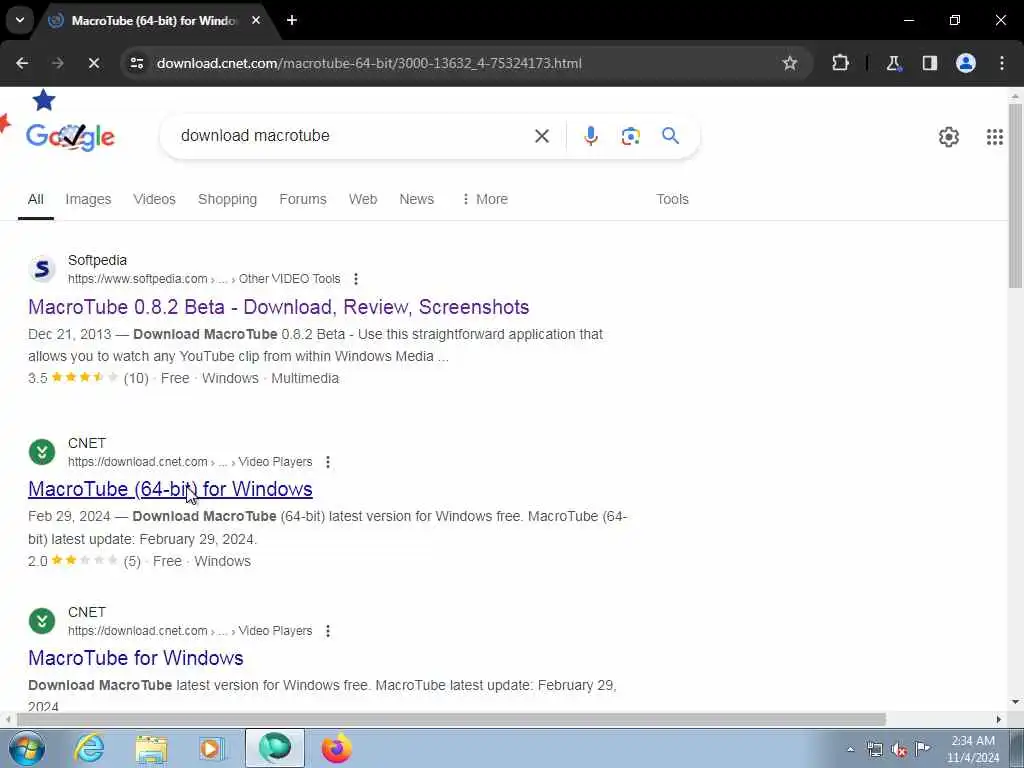Open MacroTube 0.8.2 Beta Softpedia result
1024x768 pixels.
tap(279, 307)
